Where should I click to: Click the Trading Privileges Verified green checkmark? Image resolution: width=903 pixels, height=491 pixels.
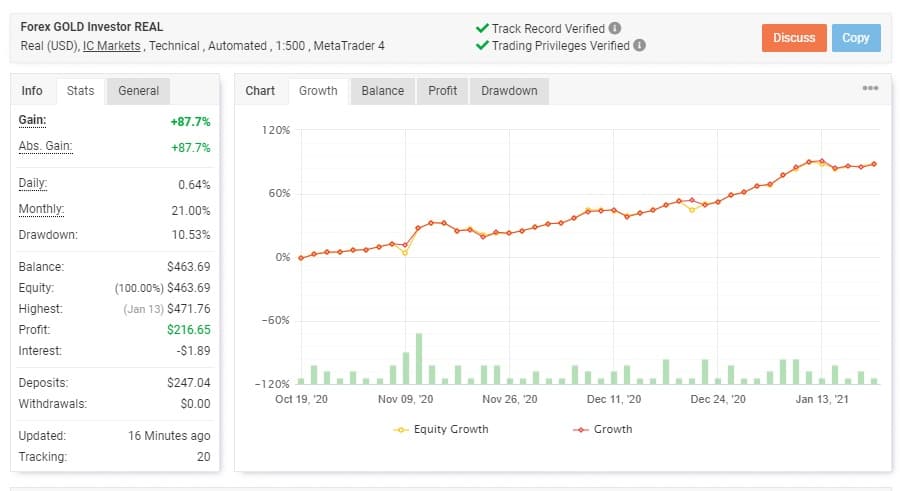click(482, 45)
